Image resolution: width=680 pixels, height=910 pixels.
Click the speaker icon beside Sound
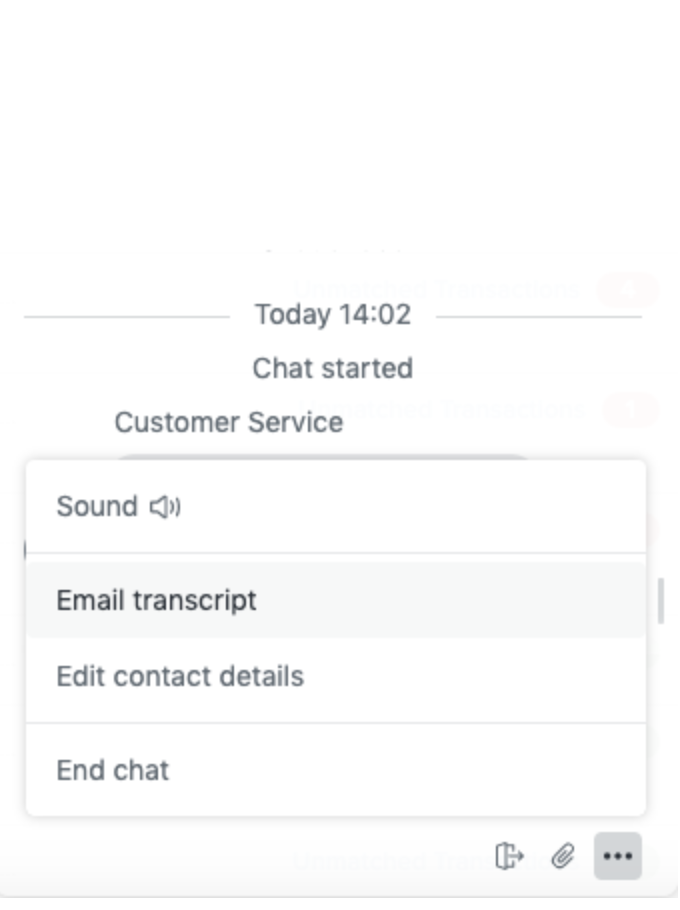pyautogui.click(x=165, y=507)
